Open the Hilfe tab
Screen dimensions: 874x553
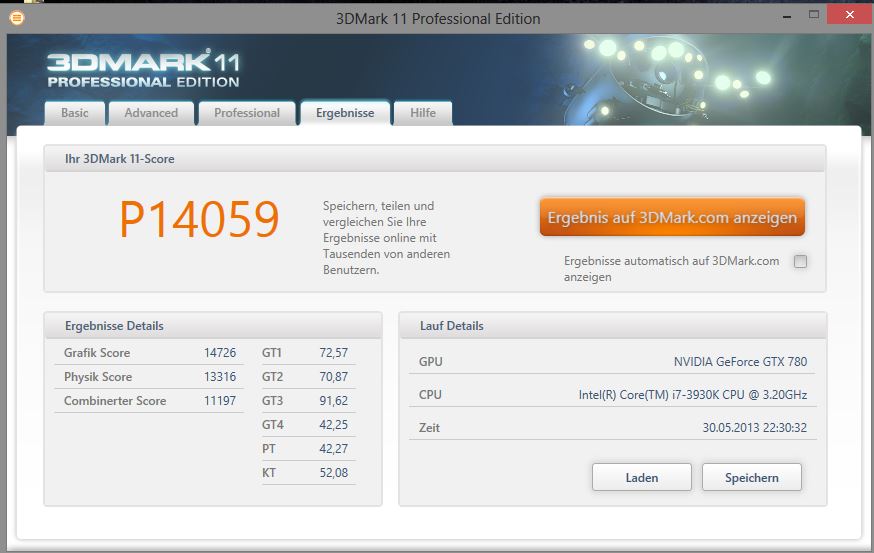pyautogui.click(x=423, y=113)
